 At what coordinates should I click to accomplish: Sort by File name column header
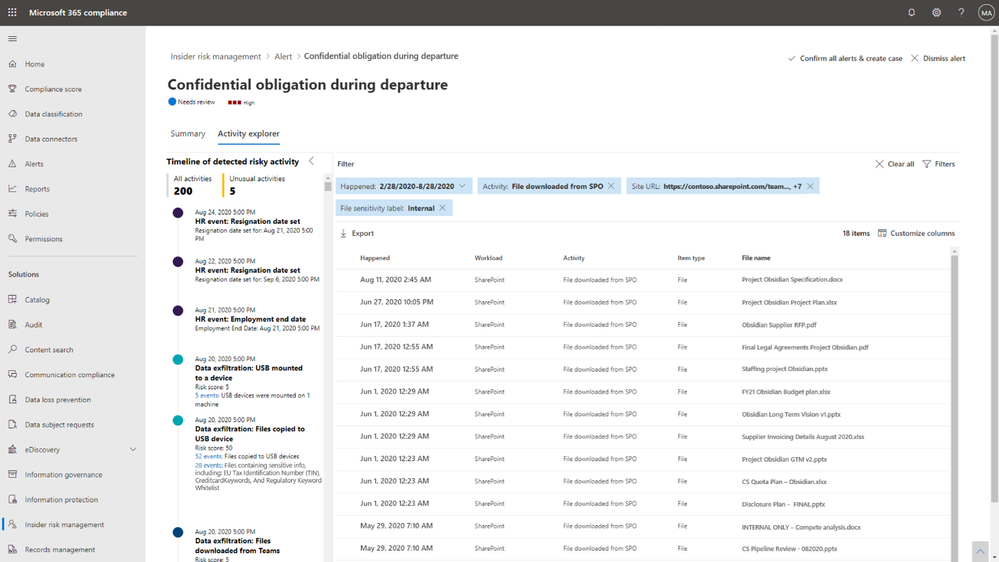click(756, 258)
